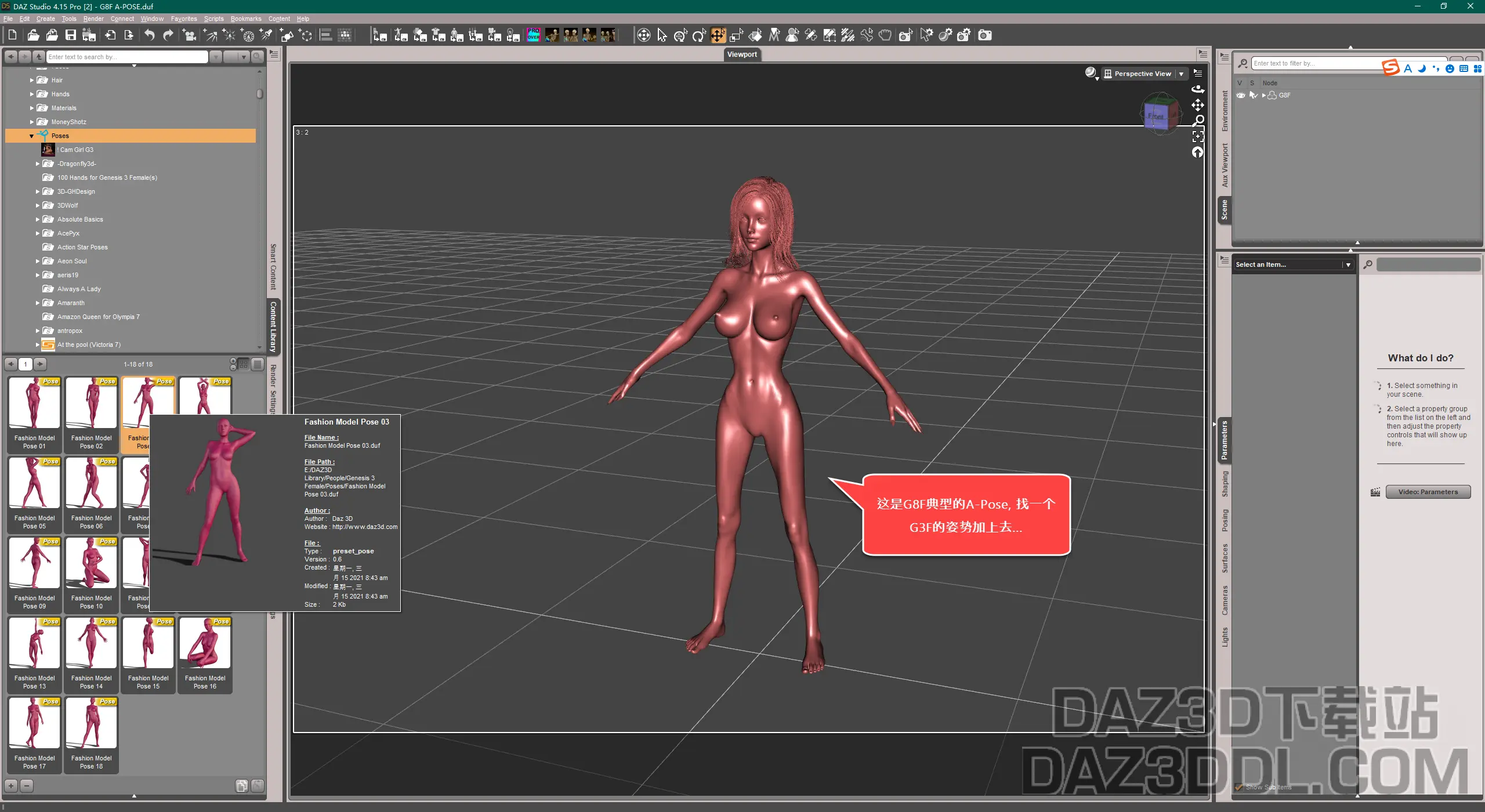Image resolution: width=1485 pixels, height=812 pixels.
Task: Select the Surface Selection tool
Action: 755,35
